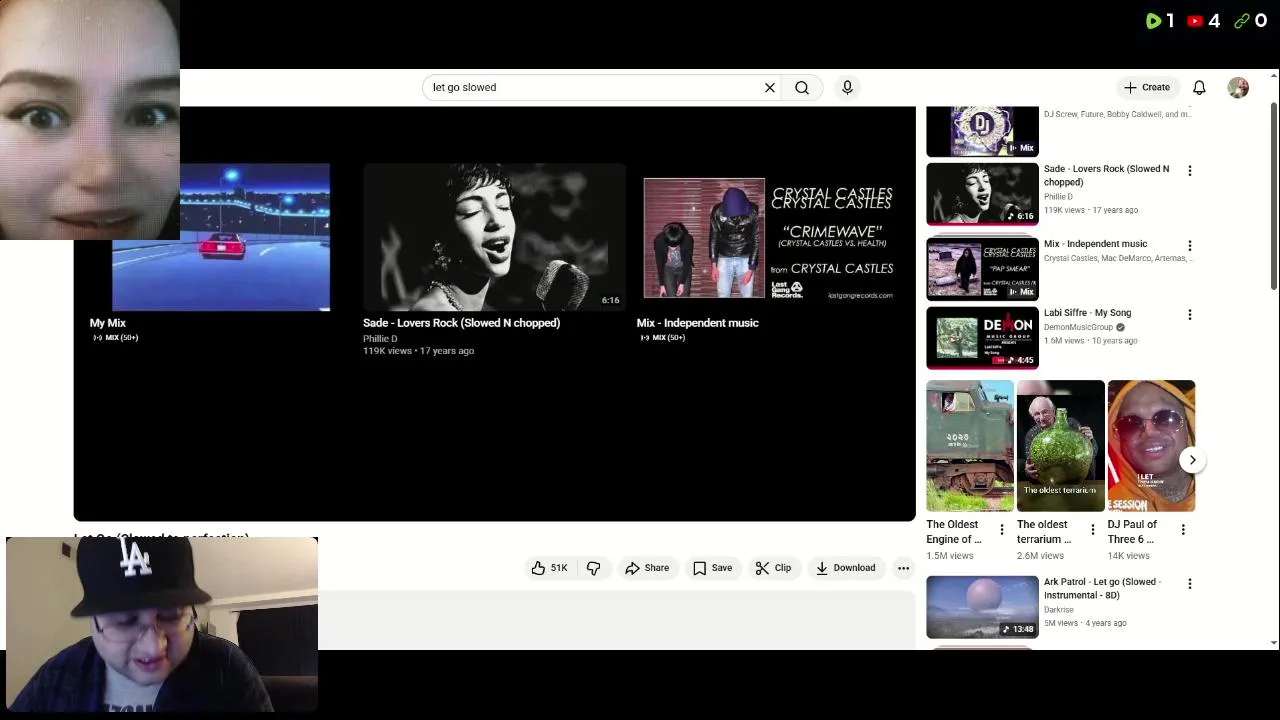This screenshot has width=1280, height=720.
Task: Dislike the video with thumbs-down icon
Action: (x=593, y=568)
